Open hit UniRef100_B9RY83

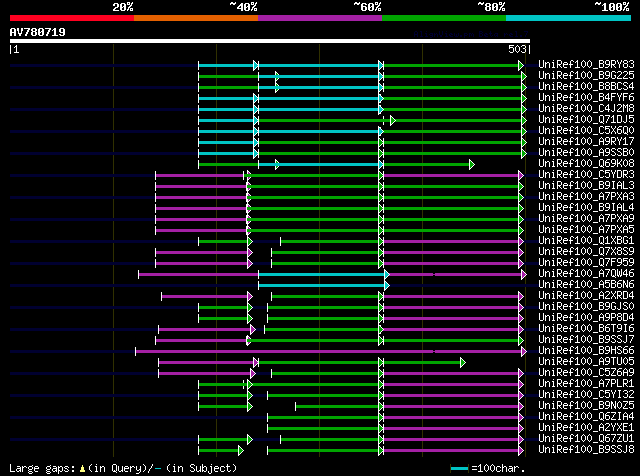coord(586,65)
